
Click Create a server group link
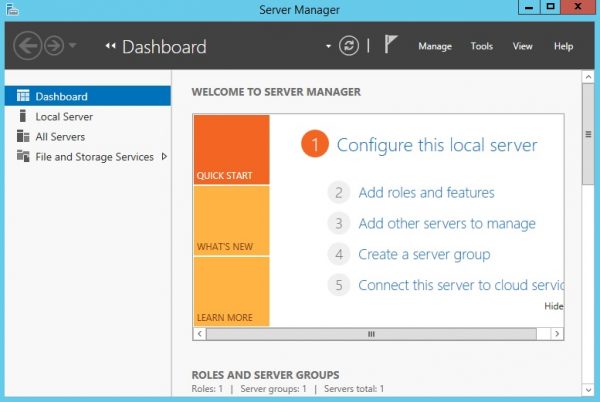tap(424, 254)
